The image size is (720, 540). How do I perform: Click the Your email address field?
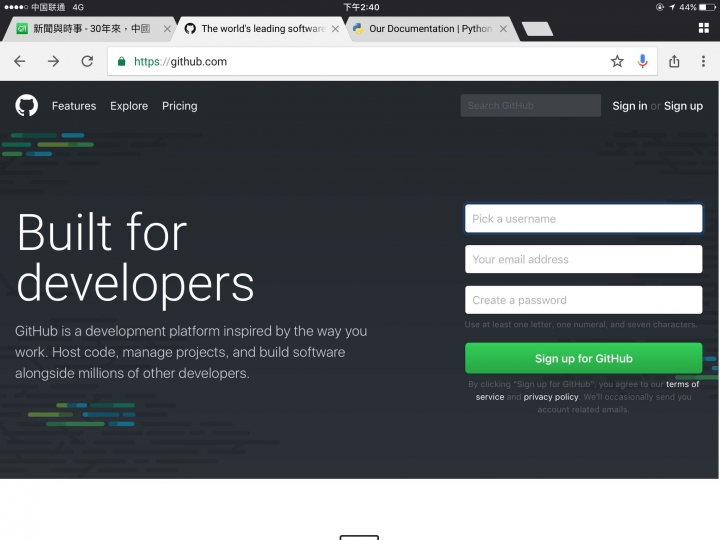point(584,259)
